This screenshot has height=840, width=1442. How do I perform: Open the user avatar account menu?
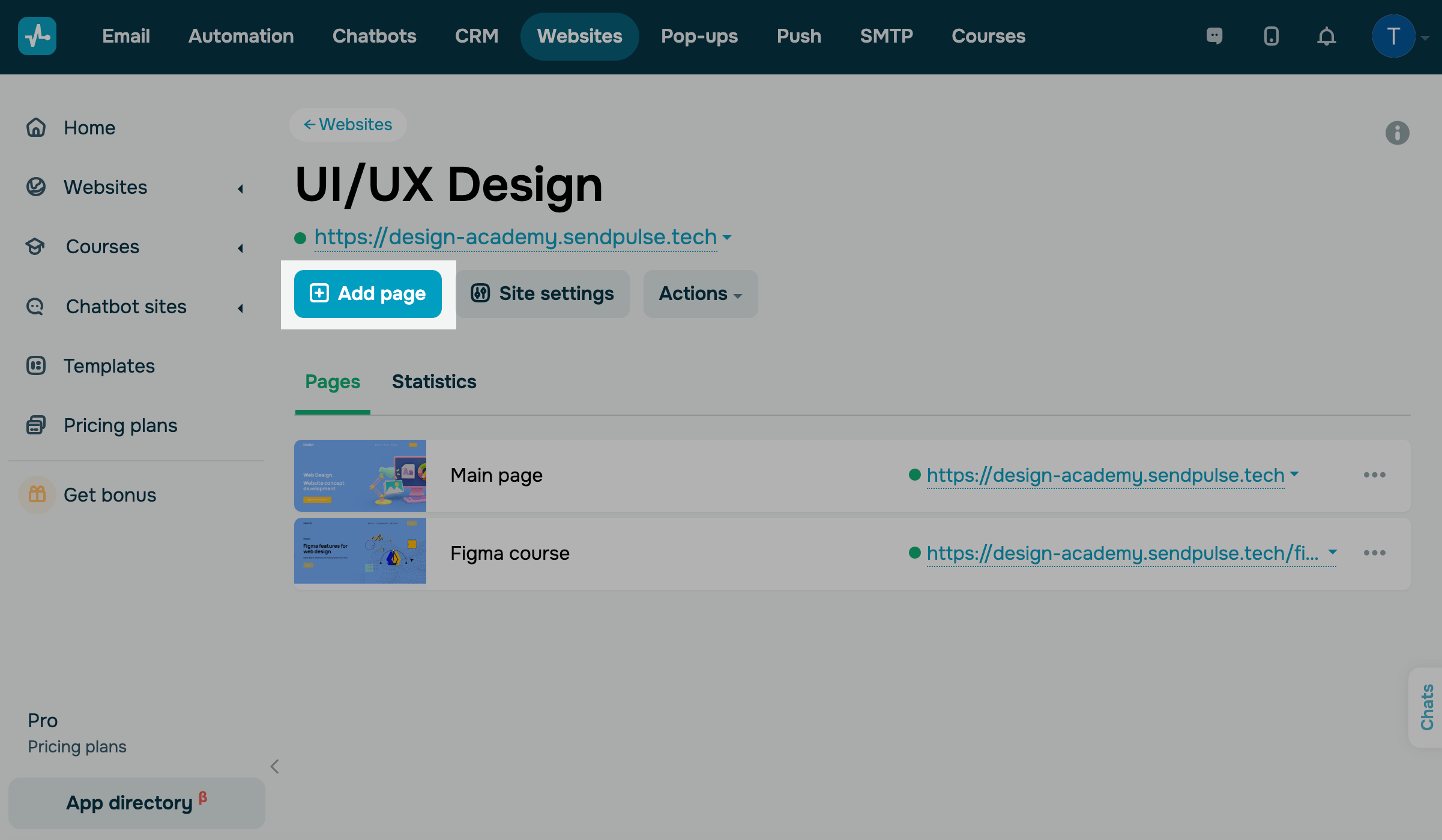click(1393, 36)
